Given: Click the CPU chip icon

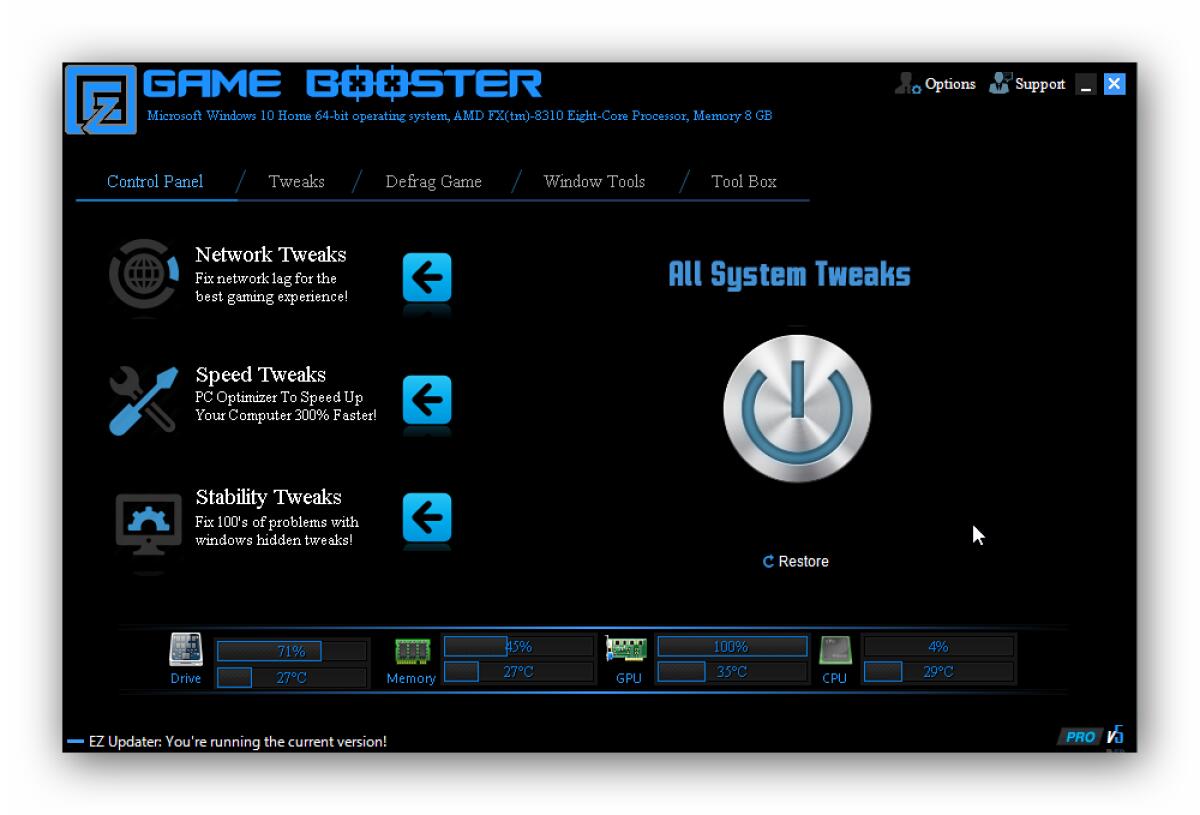Looking at the screenshot, I should click(x=833, y=651).
